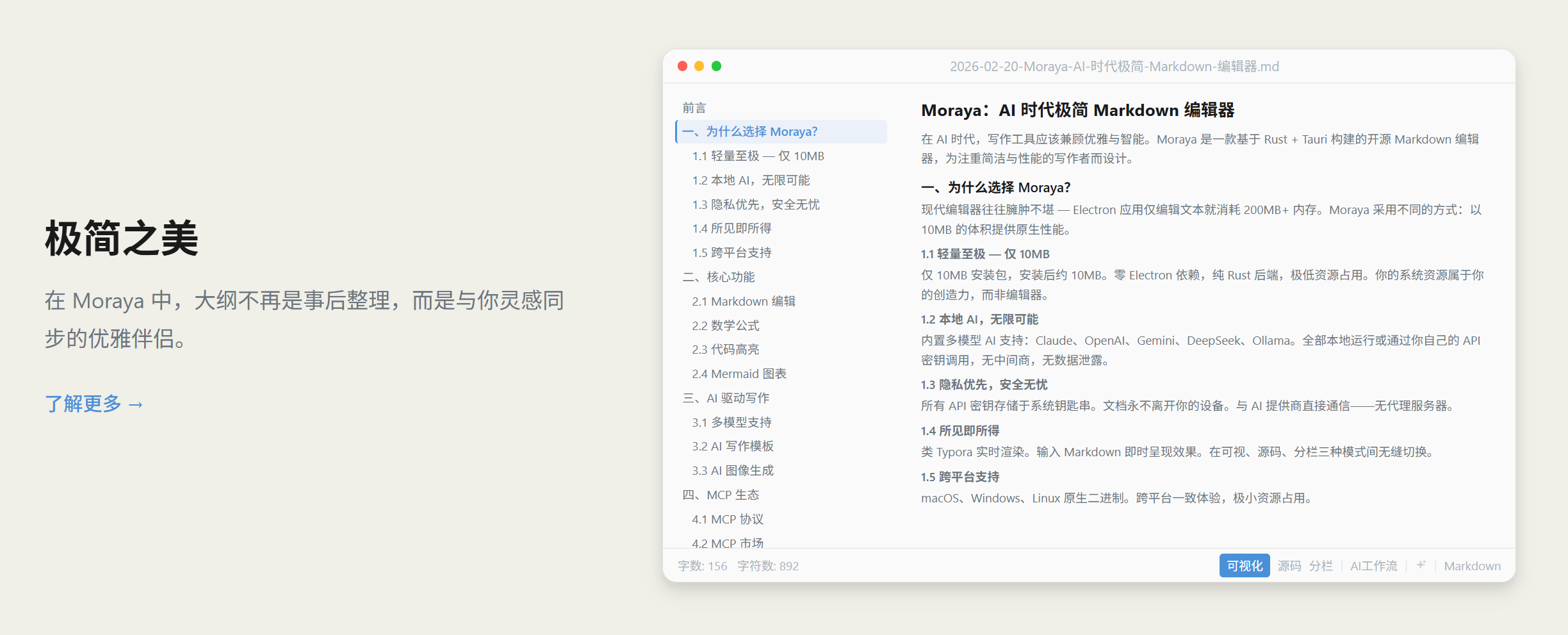1568x635 pixels.
Task: Jump to 1.1 轻量至极 — 仅 10MB in outline
Action: pyautogui.click(x=758, y=156)
